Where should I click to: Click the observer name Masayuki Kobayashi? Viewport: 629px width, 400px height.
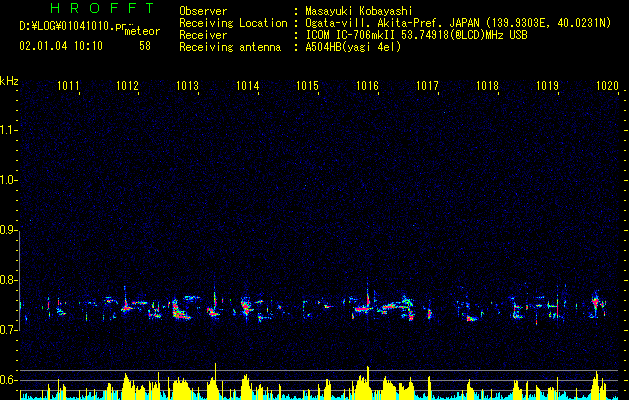click(x=359, y=11)
